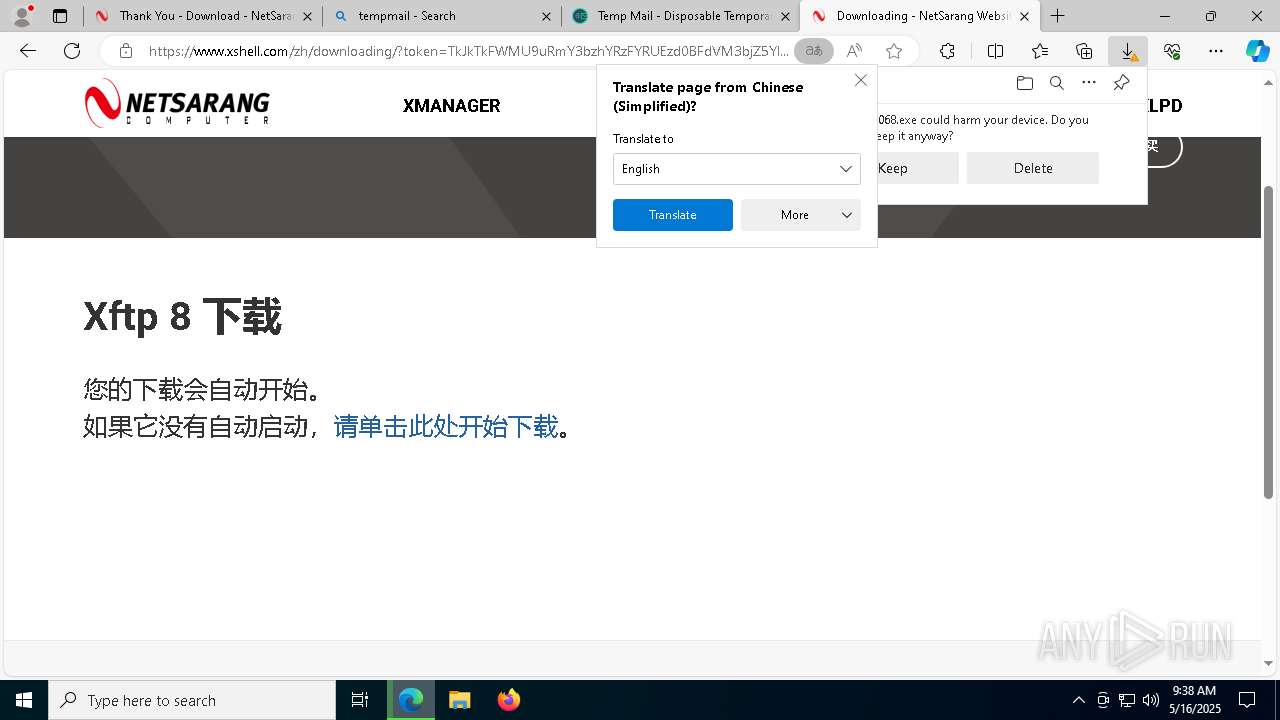Close the Downloading - NetSarang tab
This screenshot has height=720, width=1280.
point(1024,16)
